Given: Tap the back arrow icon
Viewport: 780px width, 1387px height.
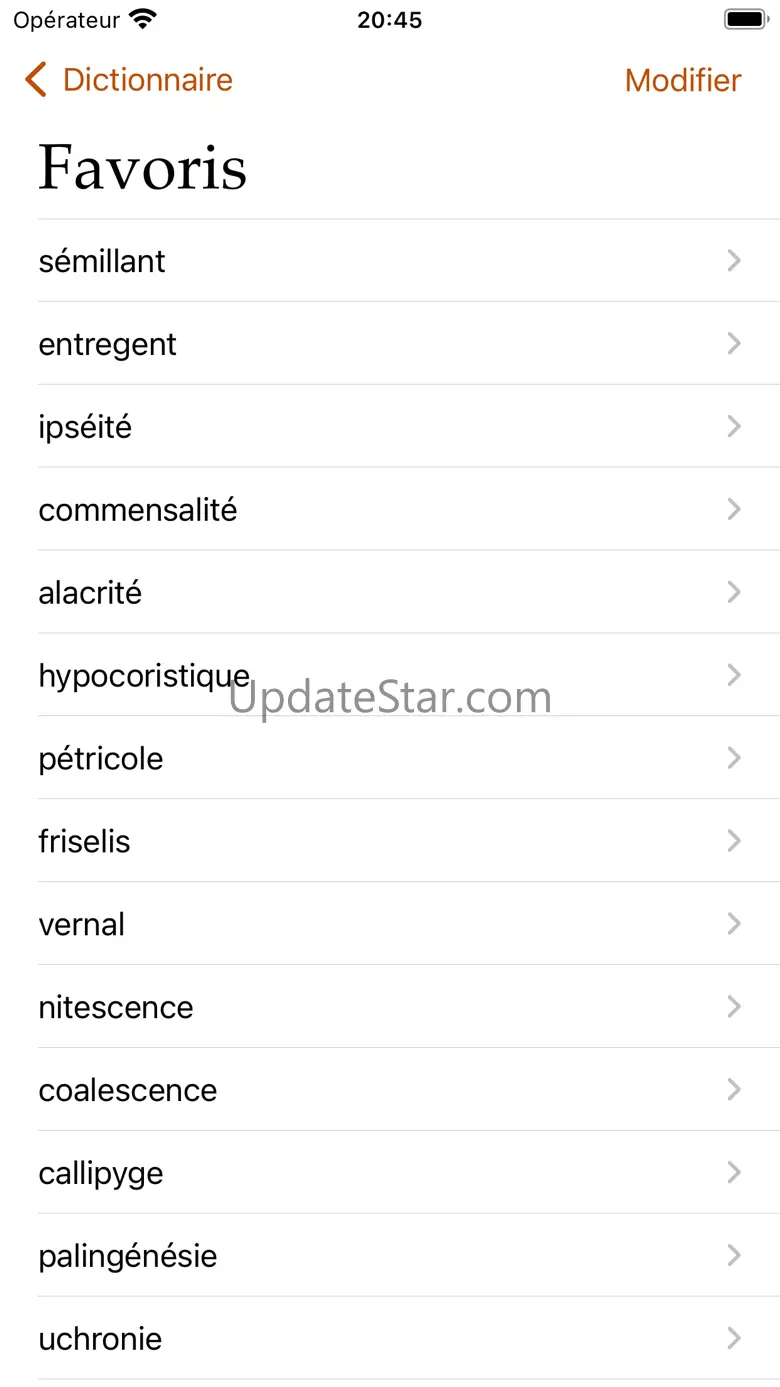Looking at the screenshot, I should [x=36, y=80].
